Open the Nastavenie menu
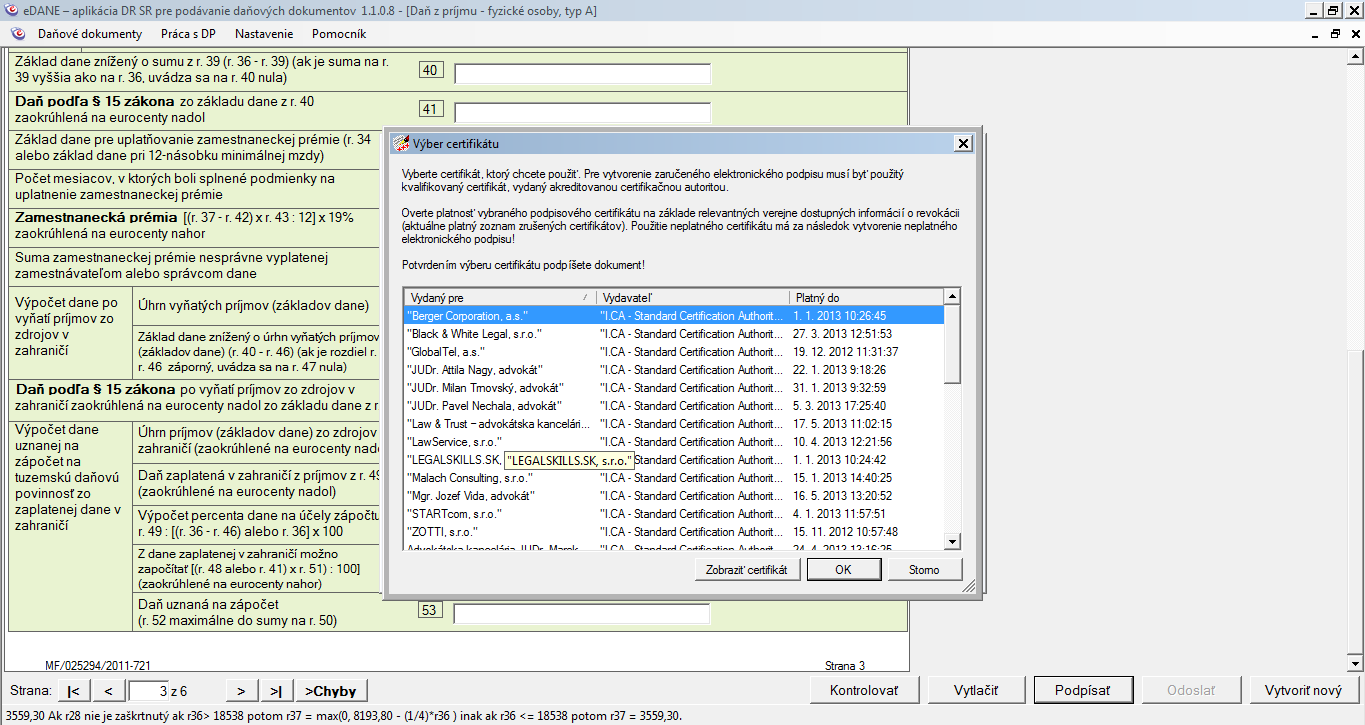The width and height of the screenshot is (1365, 725). (264, 34)
